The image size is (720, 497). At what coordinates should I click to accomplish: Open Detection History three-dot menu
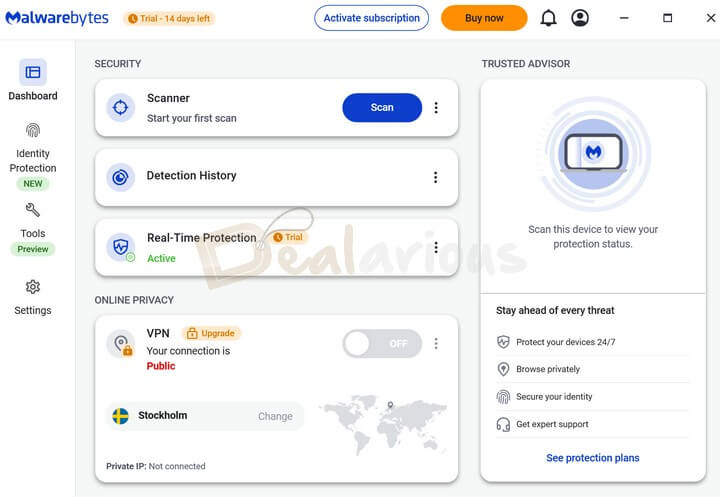(435, 177)
